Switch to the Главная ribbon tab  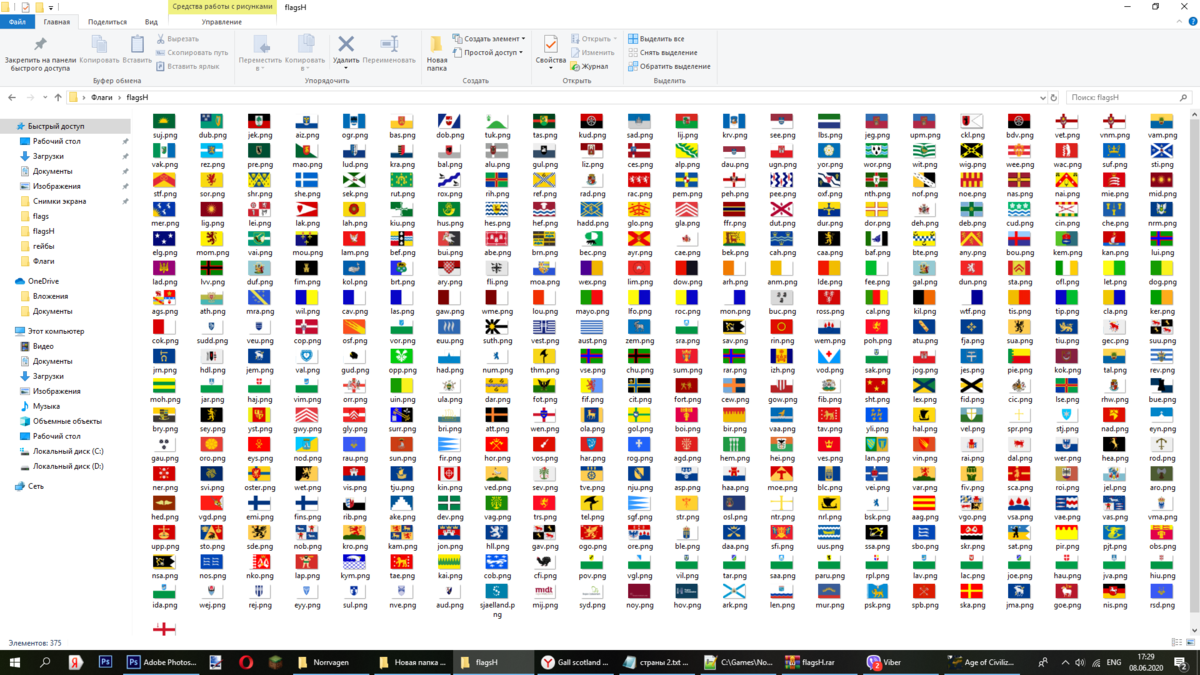click(x=57, y=21)
